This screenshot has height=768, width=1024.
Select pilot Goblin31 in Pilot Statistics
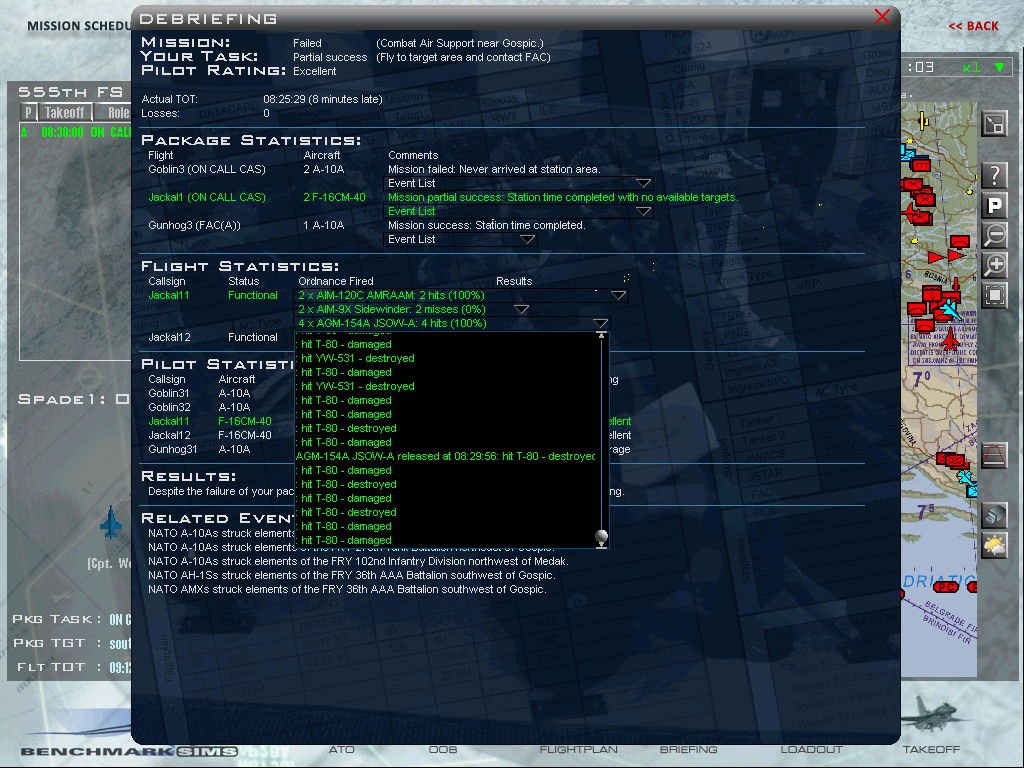pyautogui.click(x=168, y=393)
